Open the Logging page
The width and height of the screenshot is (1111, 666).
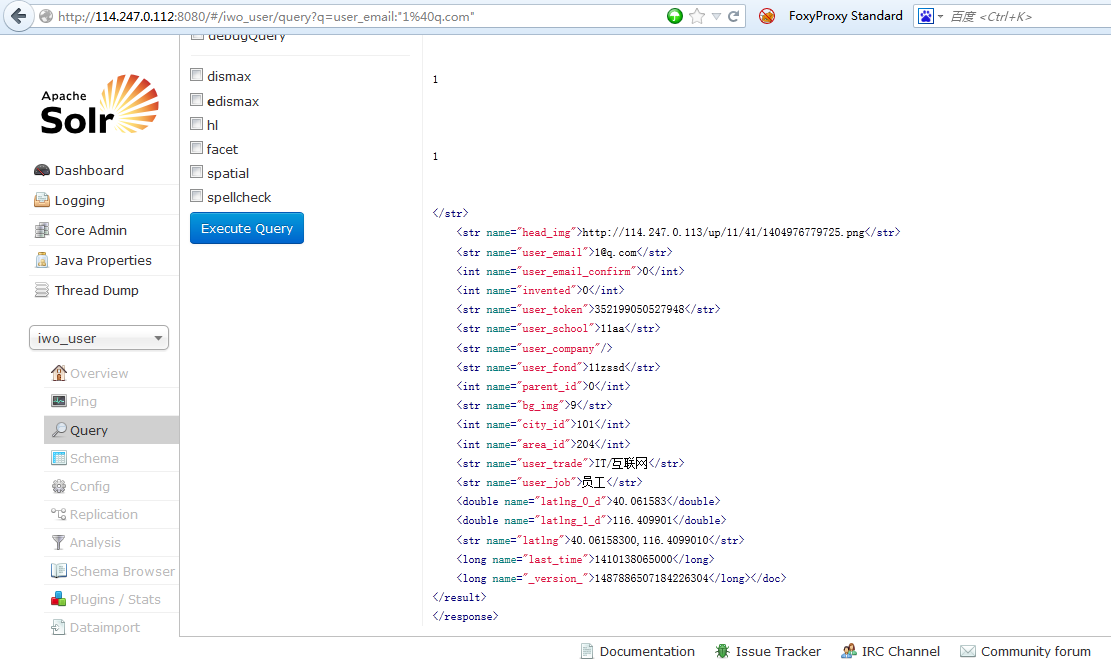(79, 201)
